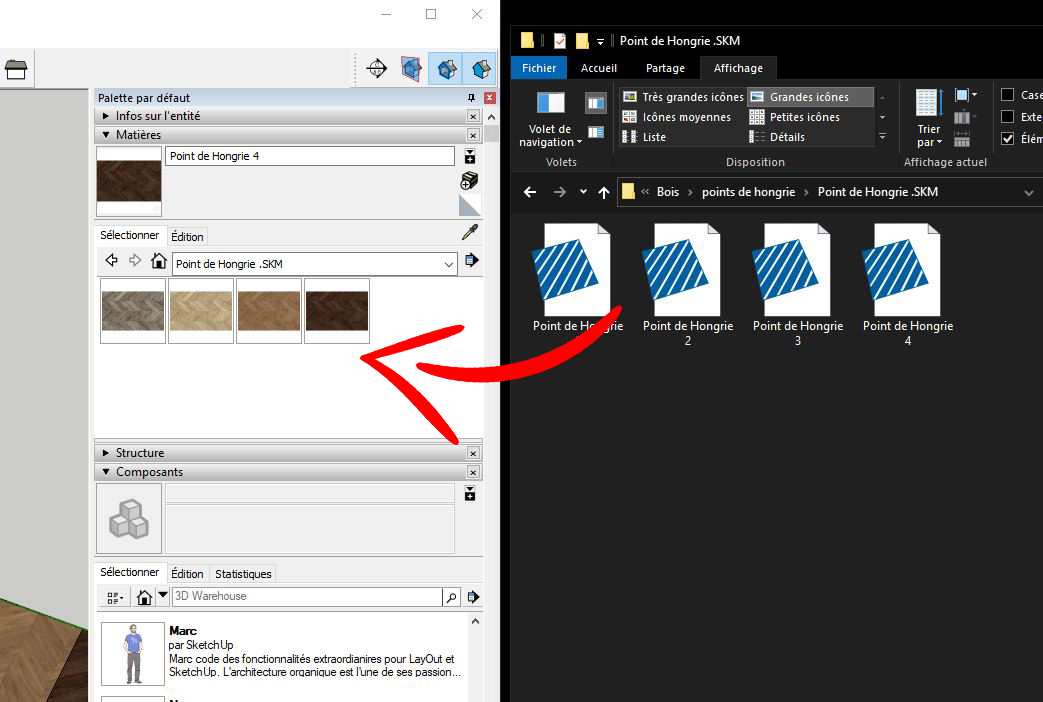Select the Marc component thumbnail
This screenshot has width=1043, height=702.
click(x=133, y=654)
